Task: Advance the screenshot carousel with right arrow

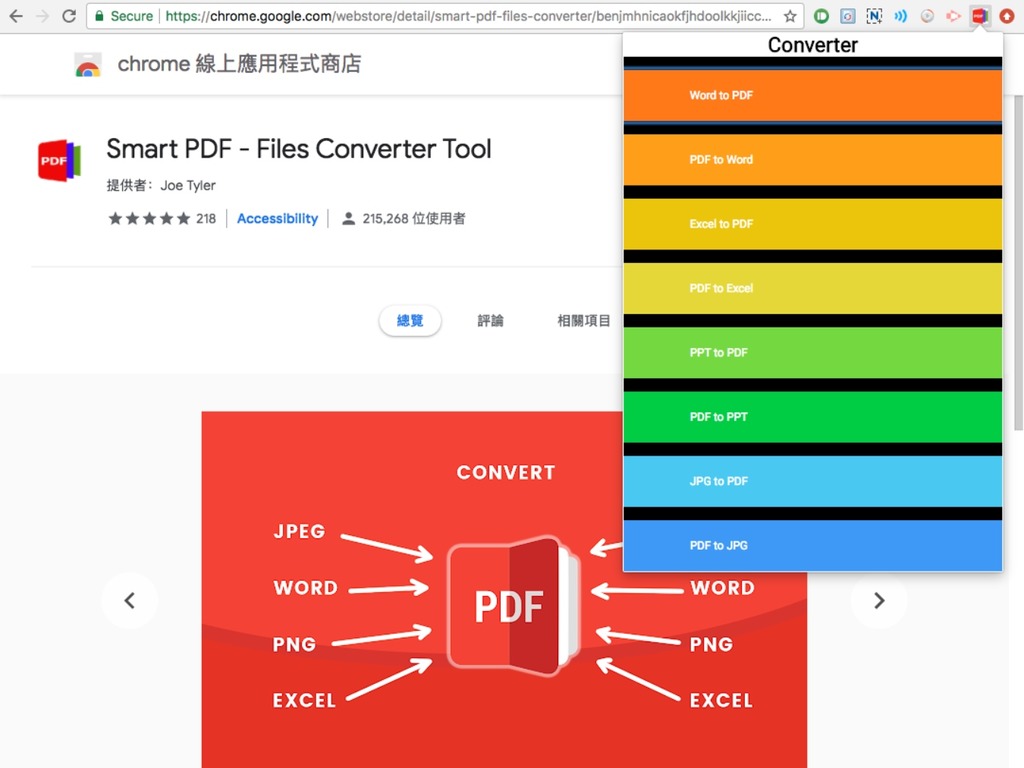Action: [x=879, y=600]
